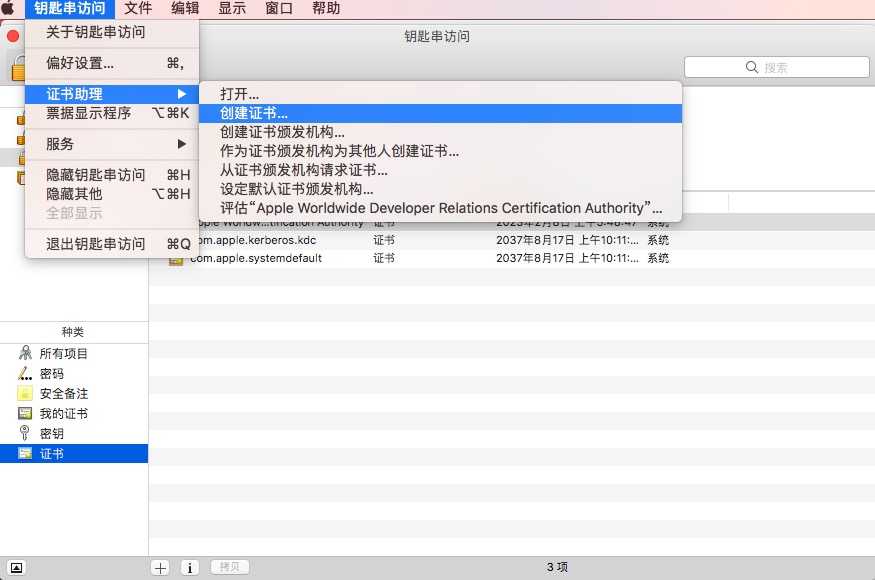Select 关于钥匙串访问
This screenshot has width=875, height=580.
[x=112, y=32]
